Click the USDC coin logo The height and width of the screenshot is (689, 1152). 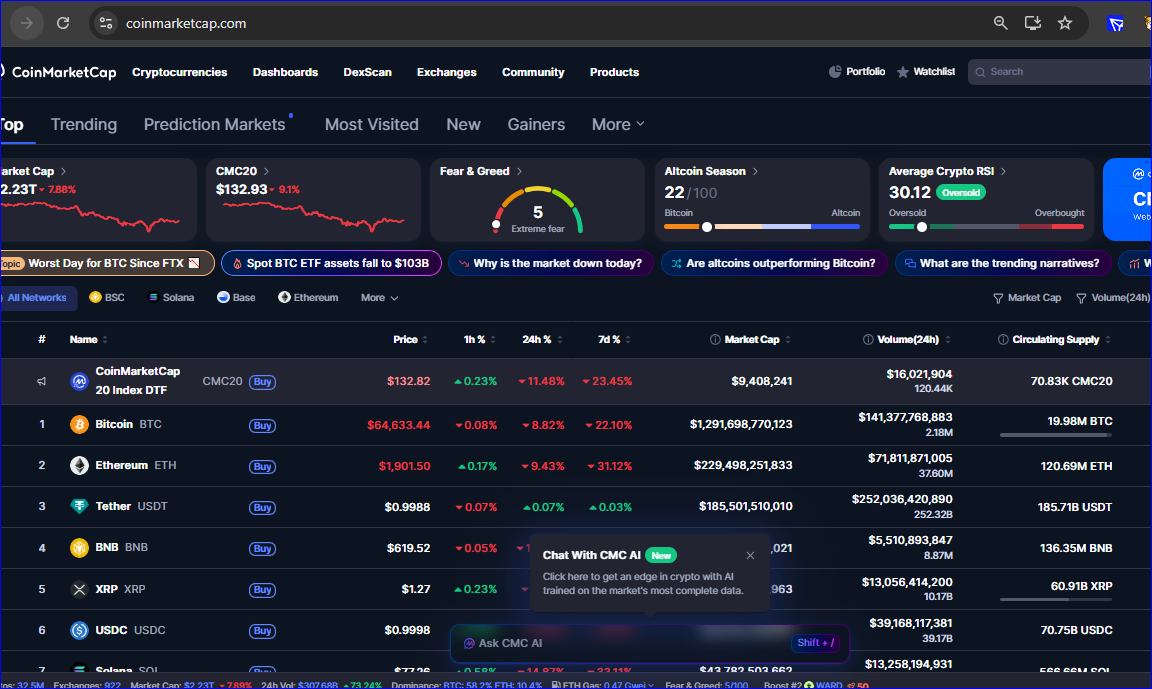pos(79,630)
